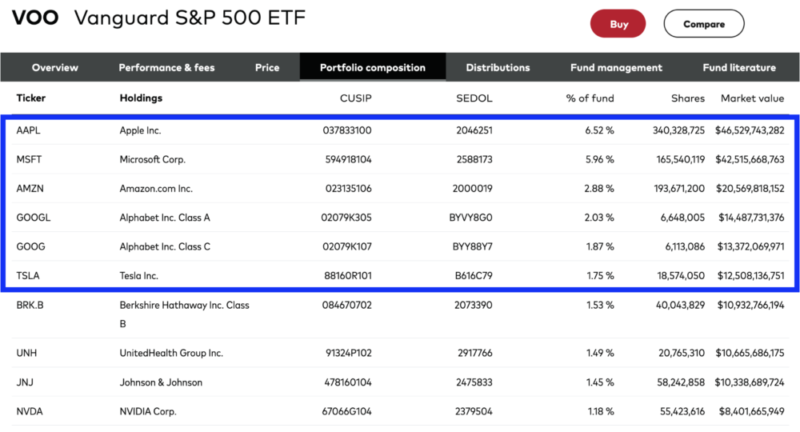Select the Portfolio composition tab
The height and width of the screenshot is (432, 800).
tap(372, 67)
